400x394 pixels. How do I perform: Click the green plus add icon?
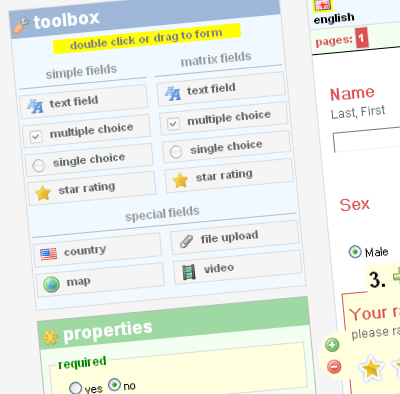pos(332,345)
